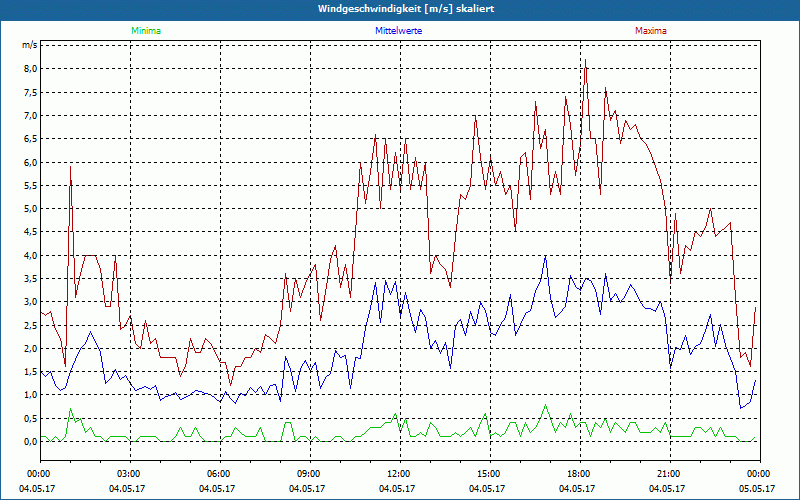Select the 15:00 time axis label
The height and width of the screenshot is (500, 800).
(x=489, y=473)
